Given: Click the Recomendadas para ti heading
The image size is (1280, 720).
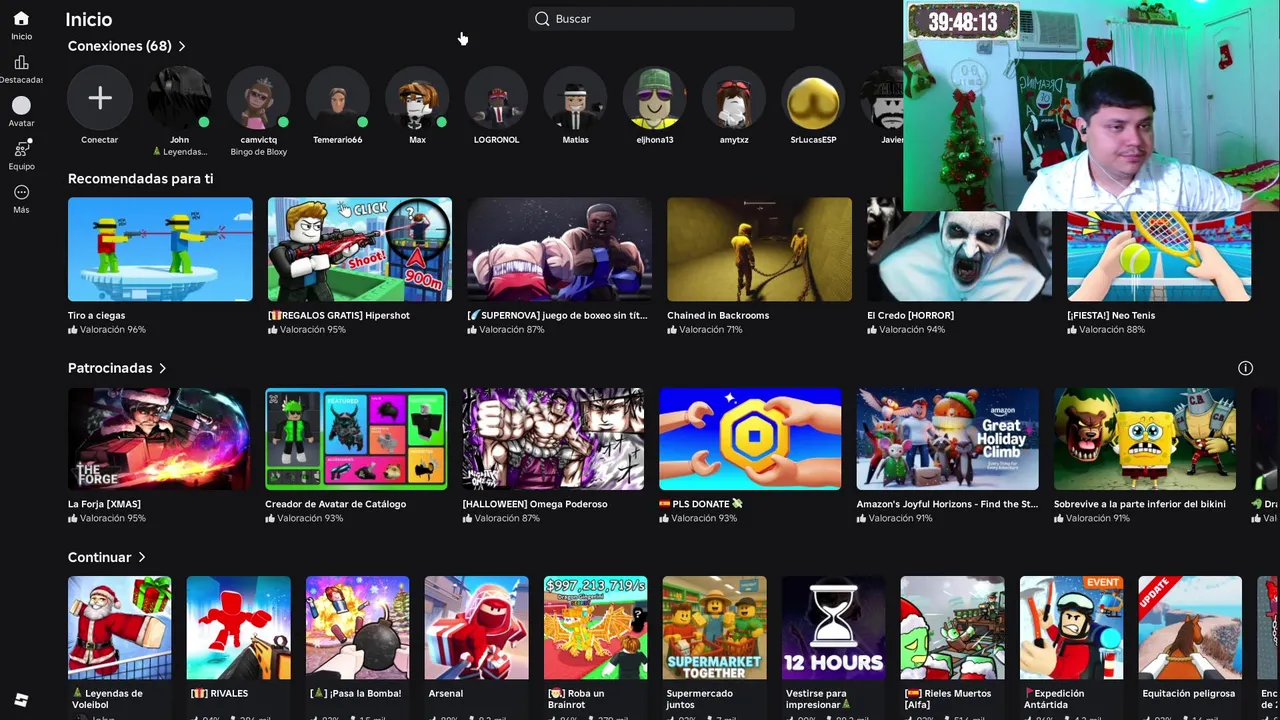Looking at the screenshot, I should (x=140, y=179).
